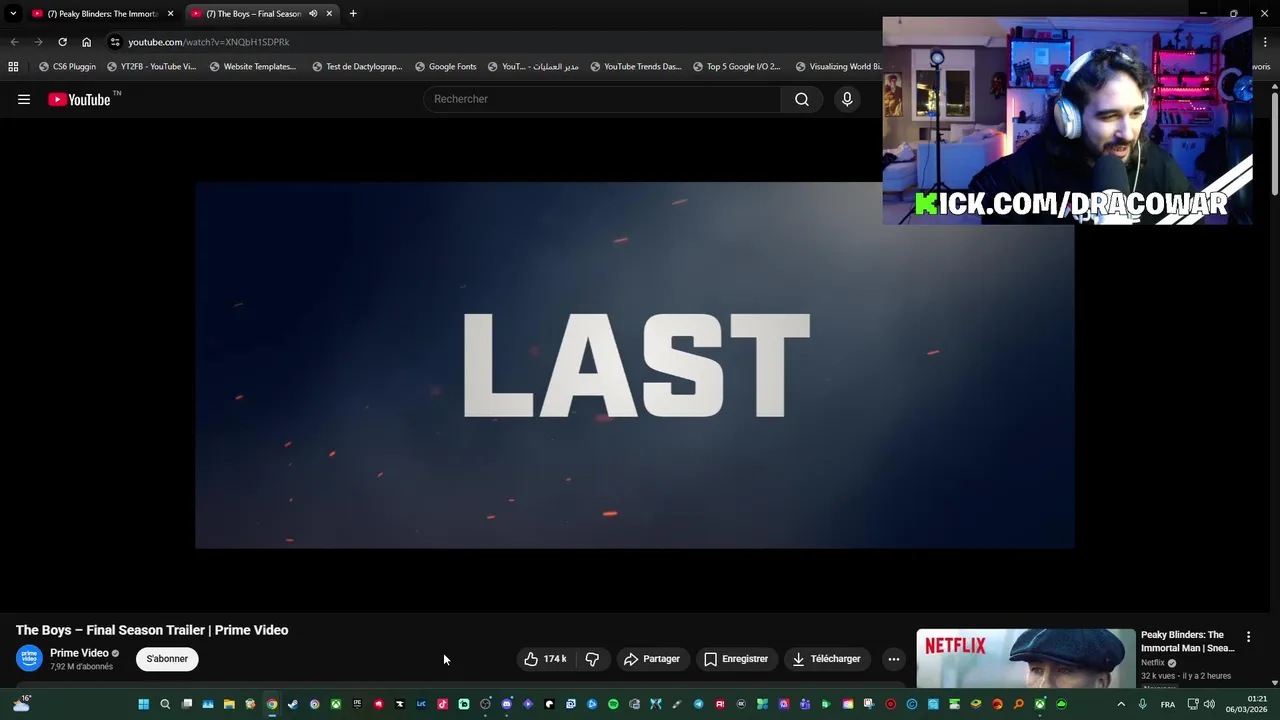Subscribe using the S'abonner button
The image size is (1280, 720).
coord(167,659)
